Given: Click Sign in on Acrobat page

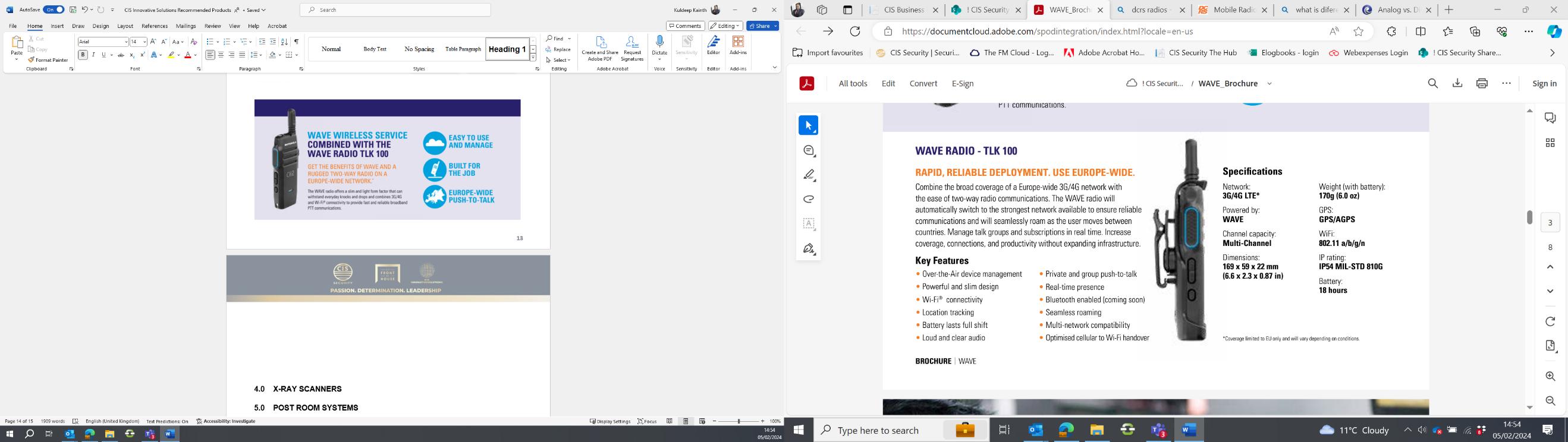Looking at the screenshot, I should point(1544,84).
